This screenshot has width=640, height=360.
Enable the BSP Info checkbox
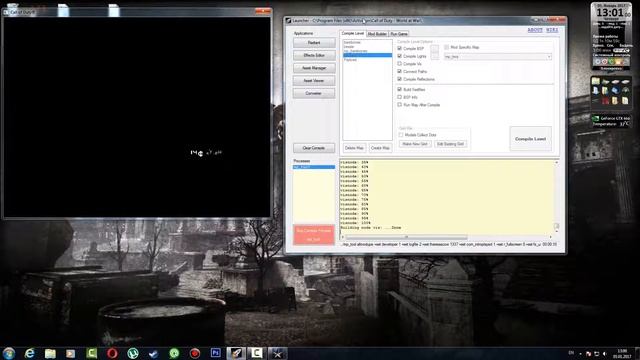(400, 97)
